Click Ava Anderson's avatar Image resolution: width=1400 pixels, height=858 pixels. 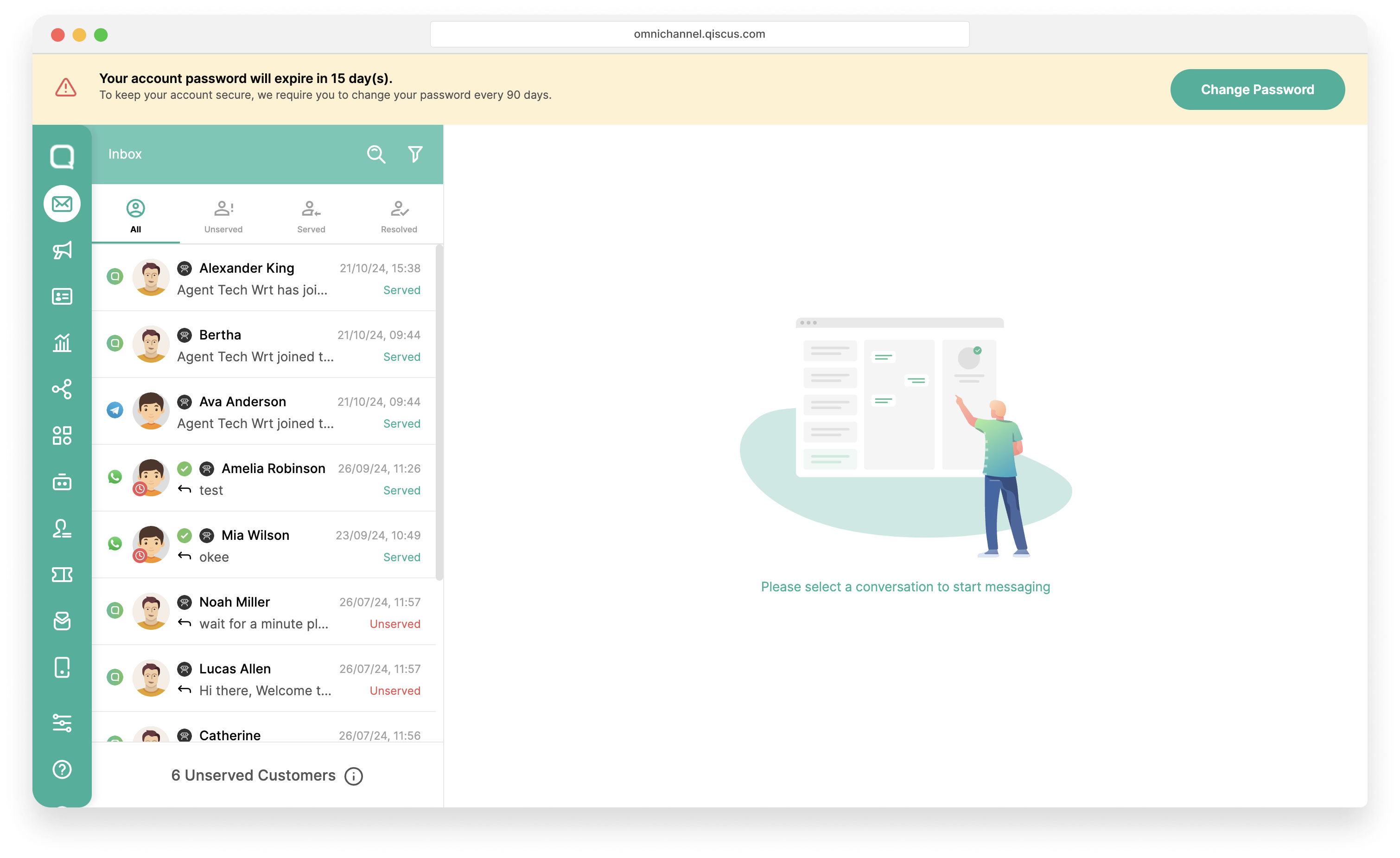[x=151, y=411]
